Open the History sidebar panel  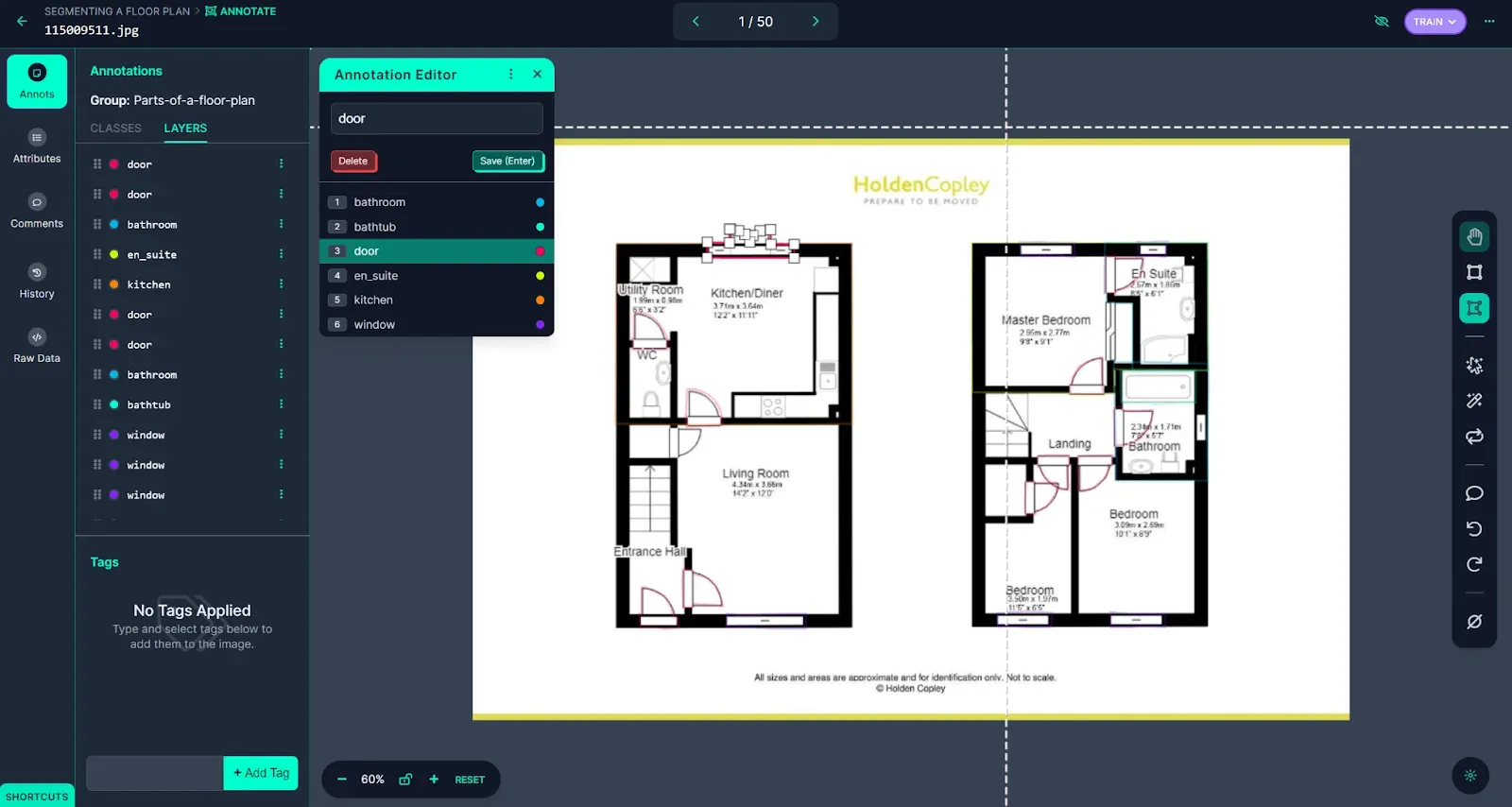[37, 282]
